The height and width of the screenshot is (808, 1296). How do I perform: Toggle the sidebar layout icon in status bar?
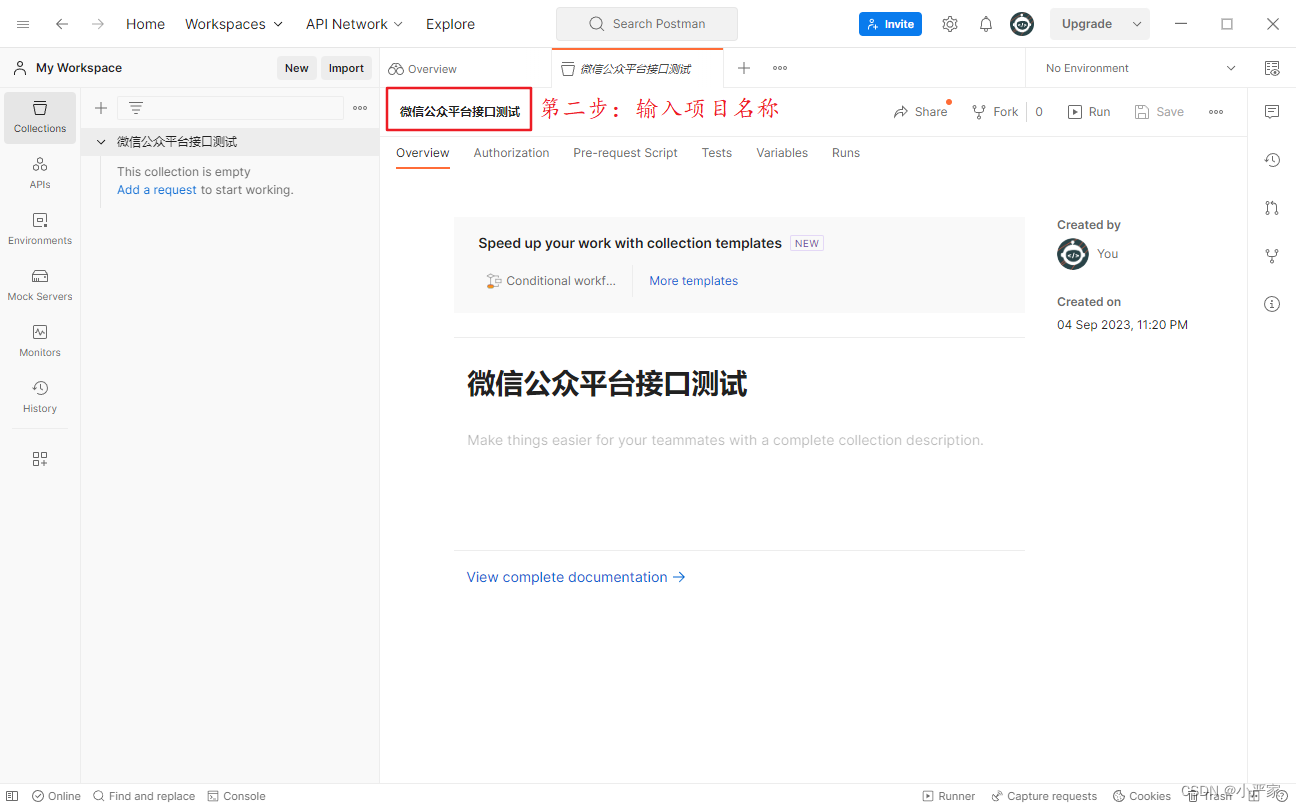[x=12, y=796]
